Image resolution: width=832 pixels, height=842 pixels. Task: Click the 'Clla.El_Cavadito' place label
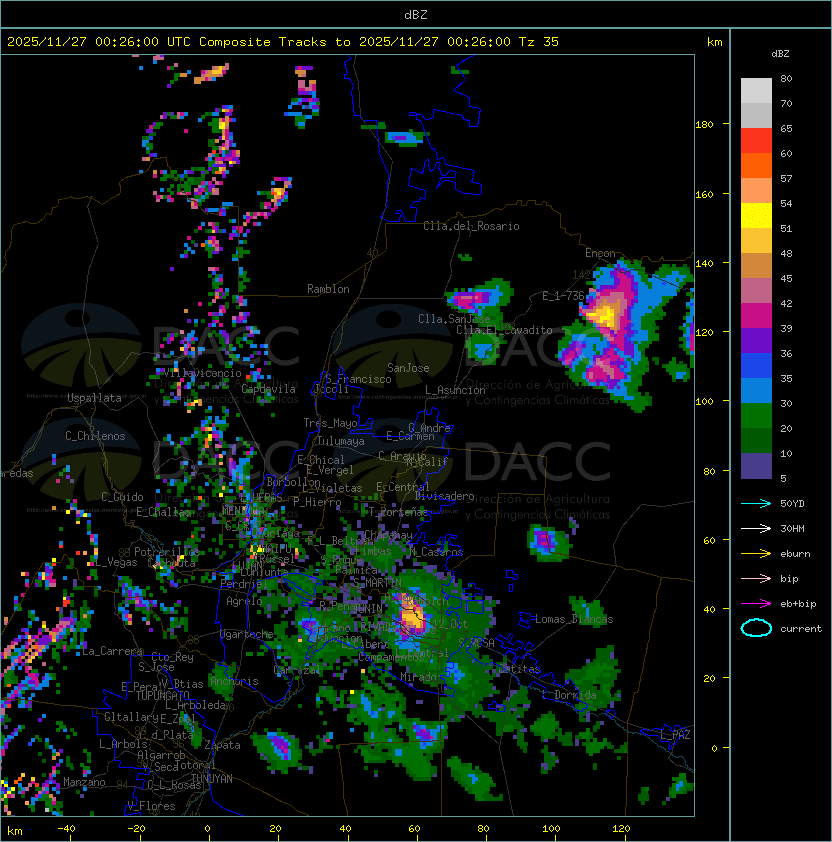tap(504, 330)
